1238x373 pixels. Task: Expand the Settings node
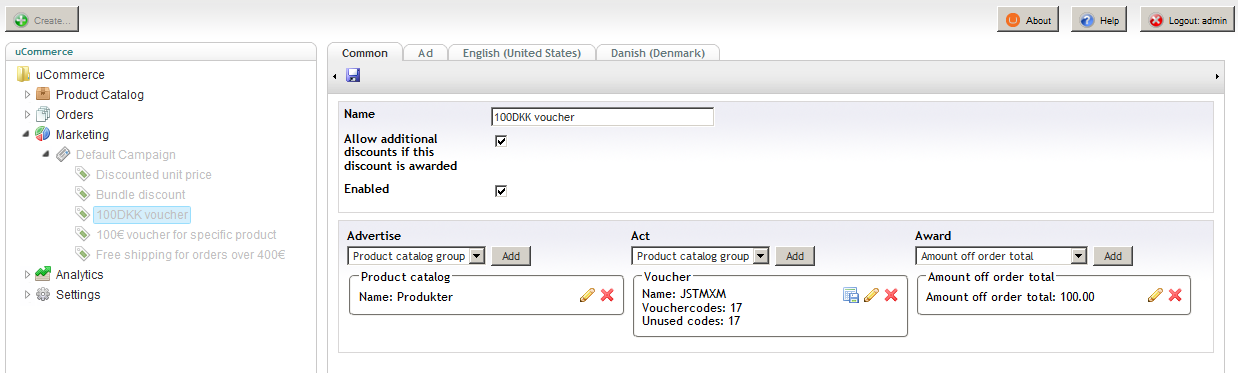(x=28, y=294)
